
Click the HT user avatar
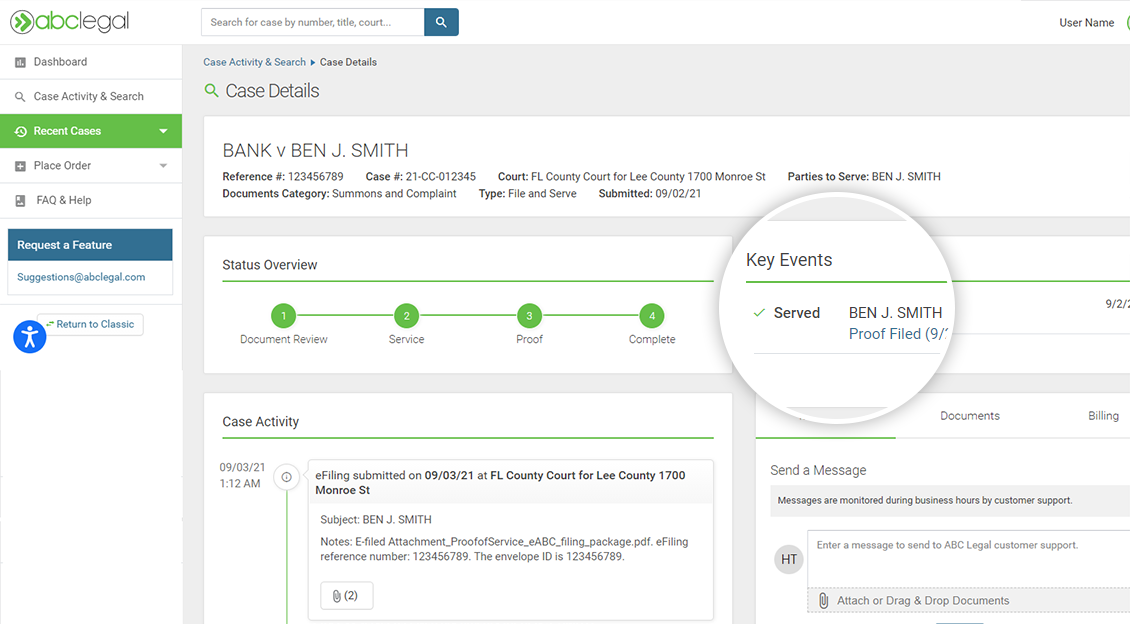click(x=789, y=560)
